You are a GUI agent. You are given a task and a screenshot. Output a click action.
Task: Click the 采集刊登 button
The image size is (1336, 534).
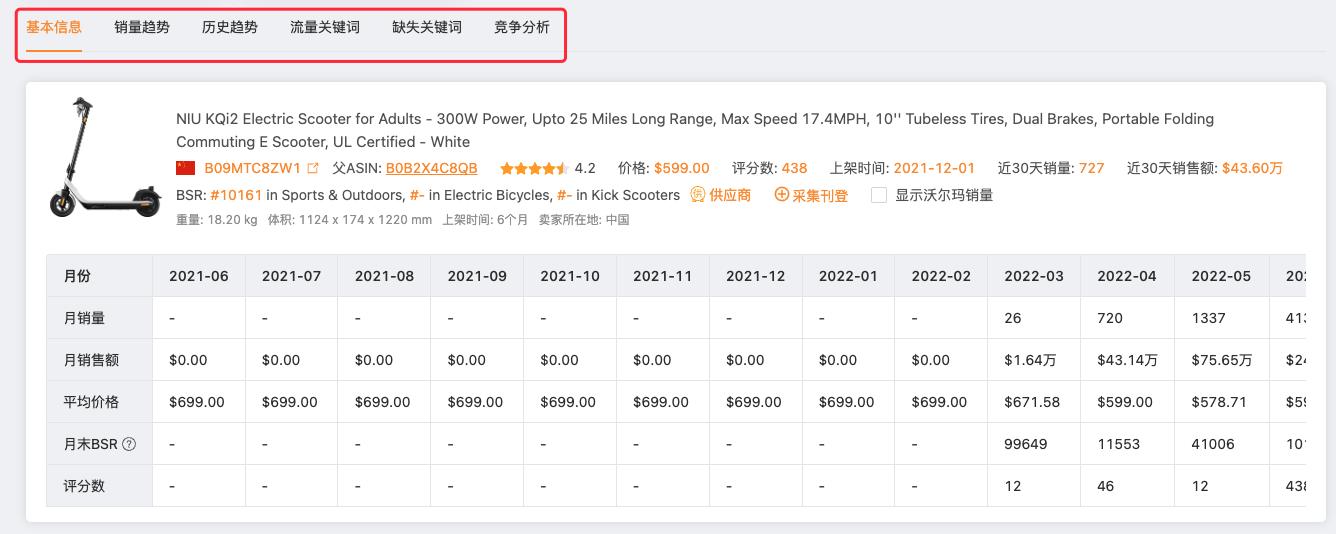tap(811, 195)
